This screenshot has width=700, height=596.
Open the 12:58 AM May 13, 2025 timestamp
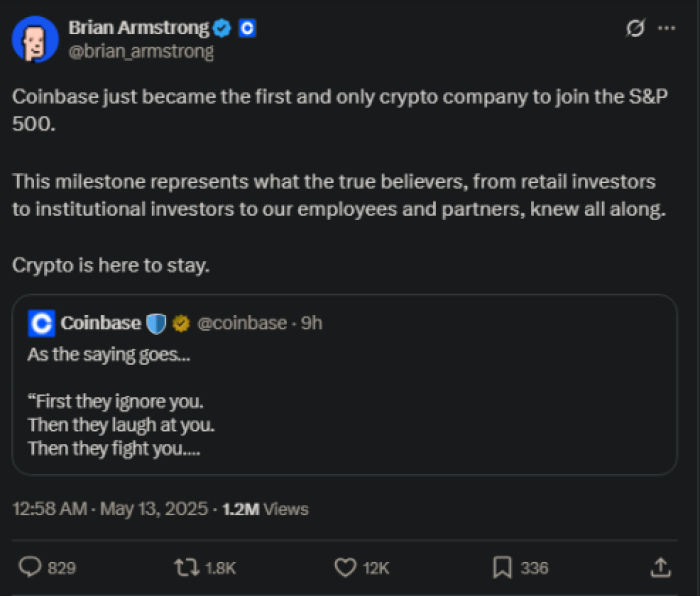click(x=110, y=509)
